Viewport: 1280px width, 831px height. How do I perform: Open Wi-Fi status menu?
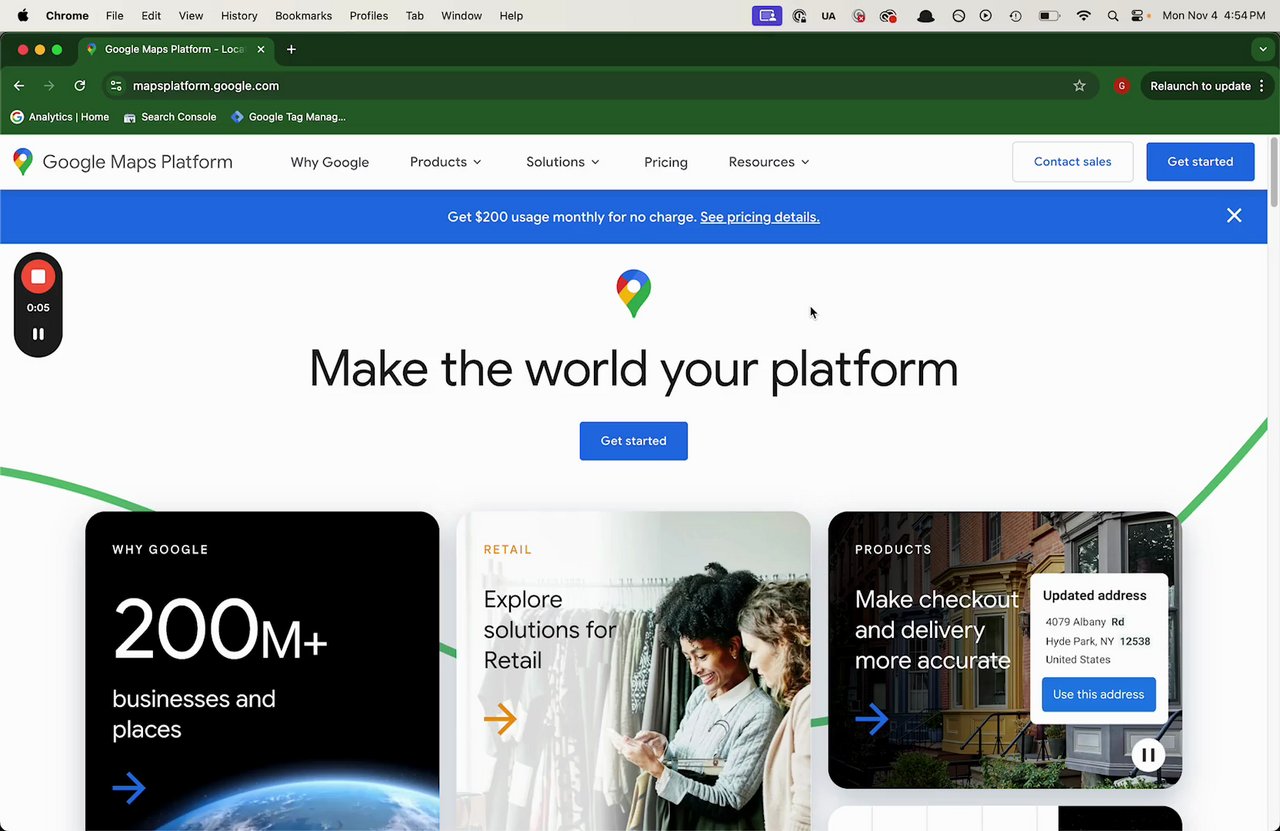tap(1083, 16)
